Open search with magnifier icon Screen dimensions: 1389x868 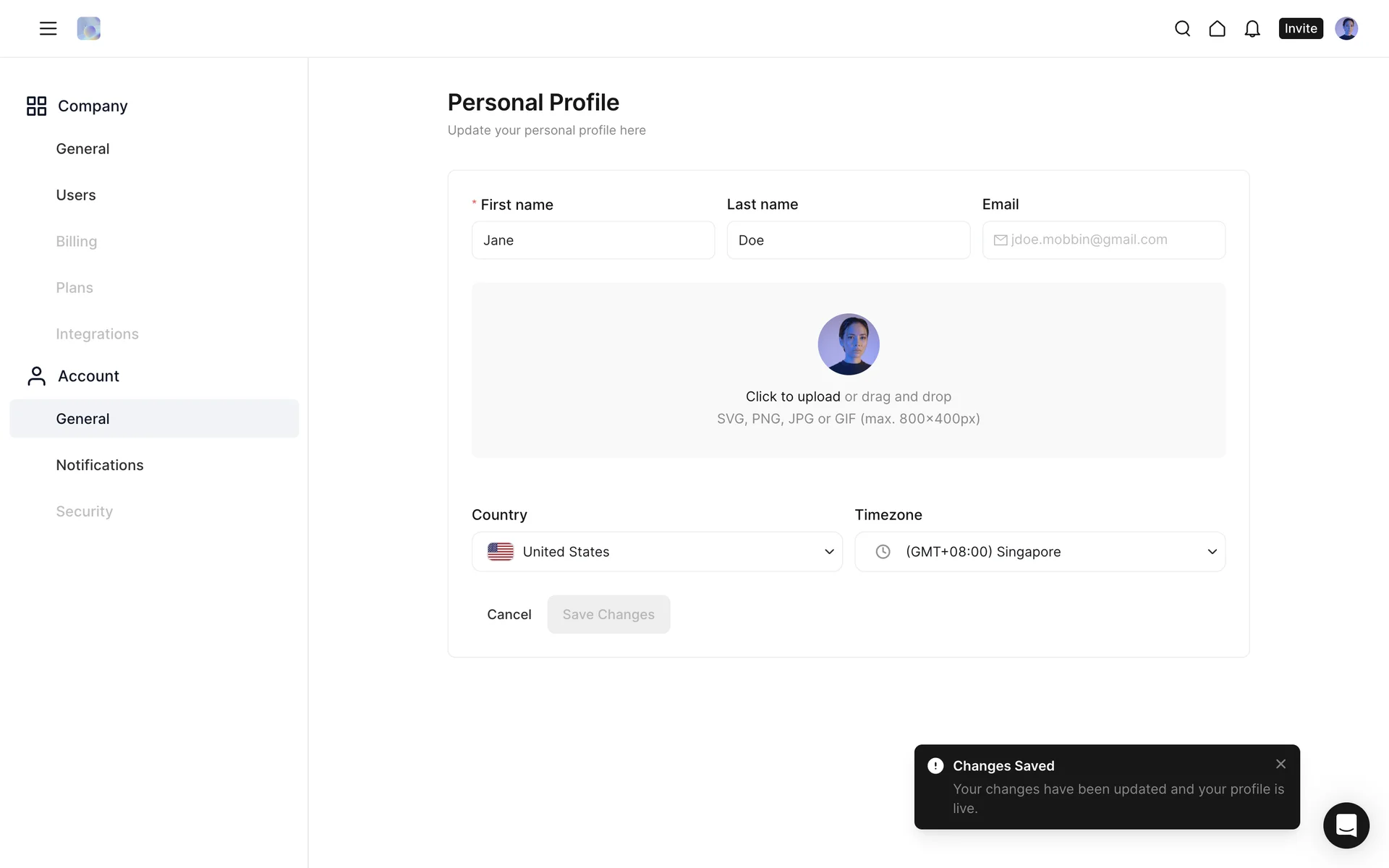(1182, 28)
